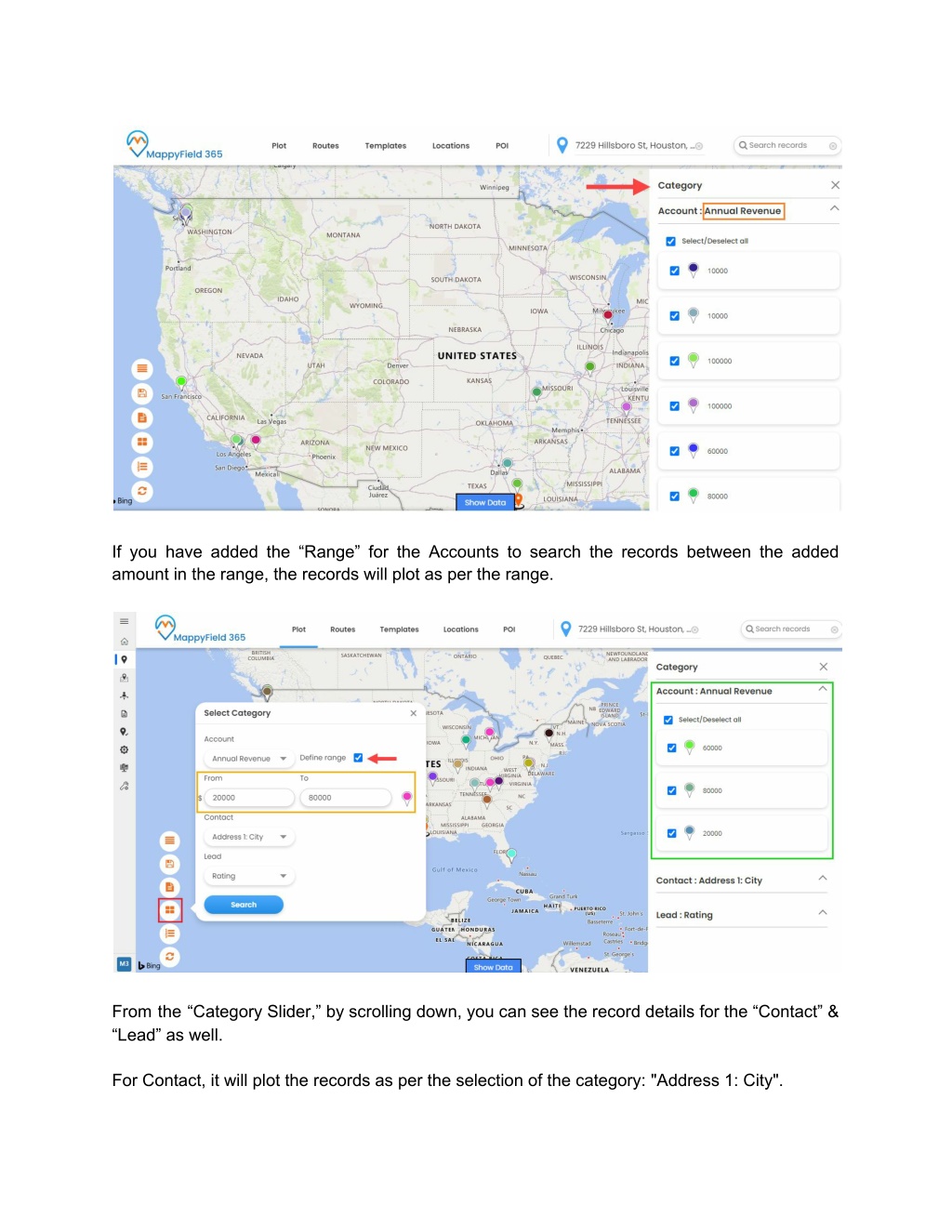The width and height of the screenshot is (952, 1232).
Task: Toggle the Define range checkbox
Action: (358, 758)
